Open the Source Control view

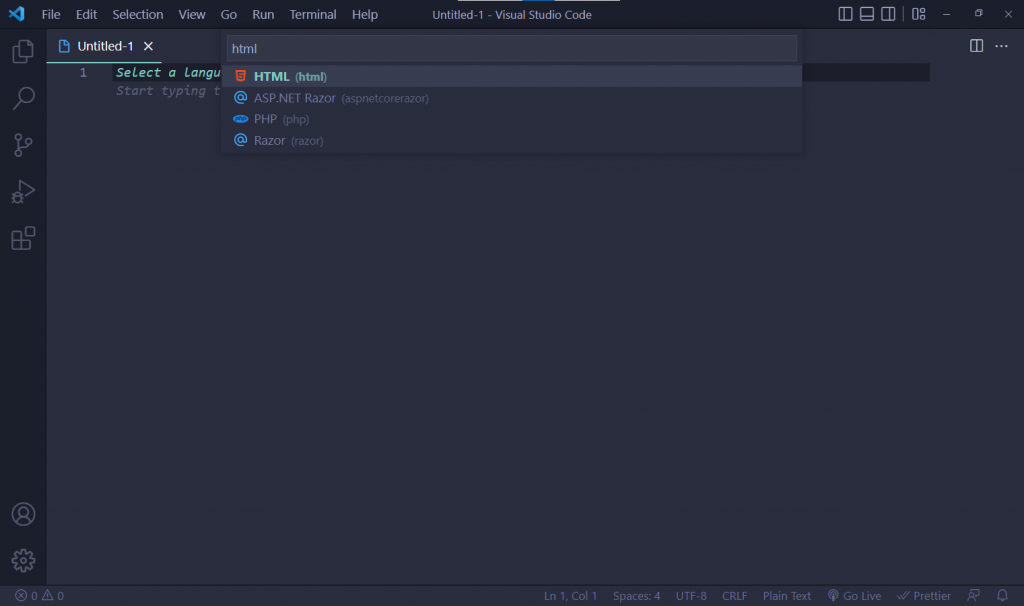pos(23,145)
